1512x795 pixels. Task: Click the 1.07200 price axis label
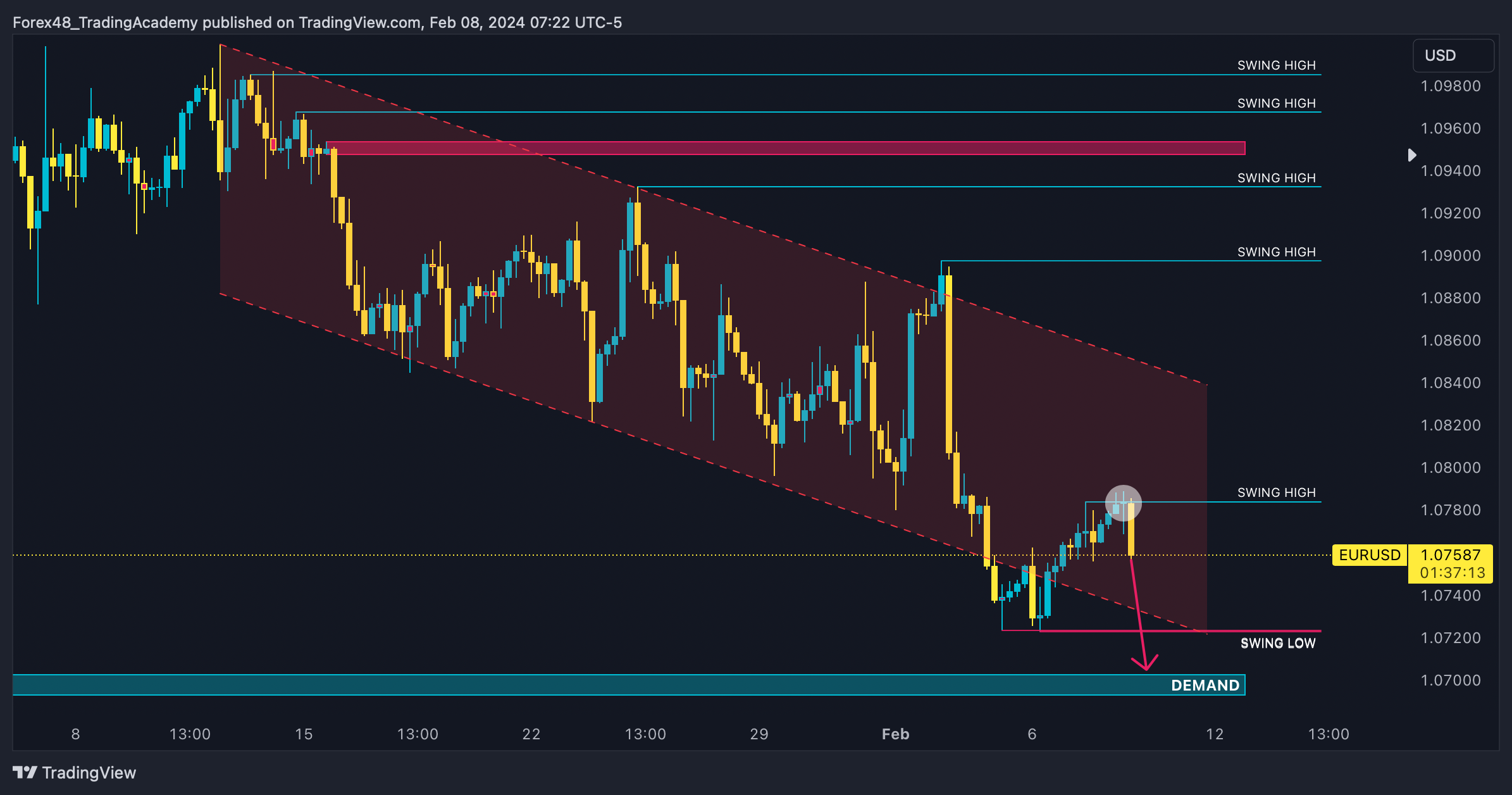(x=1451, y=638)
